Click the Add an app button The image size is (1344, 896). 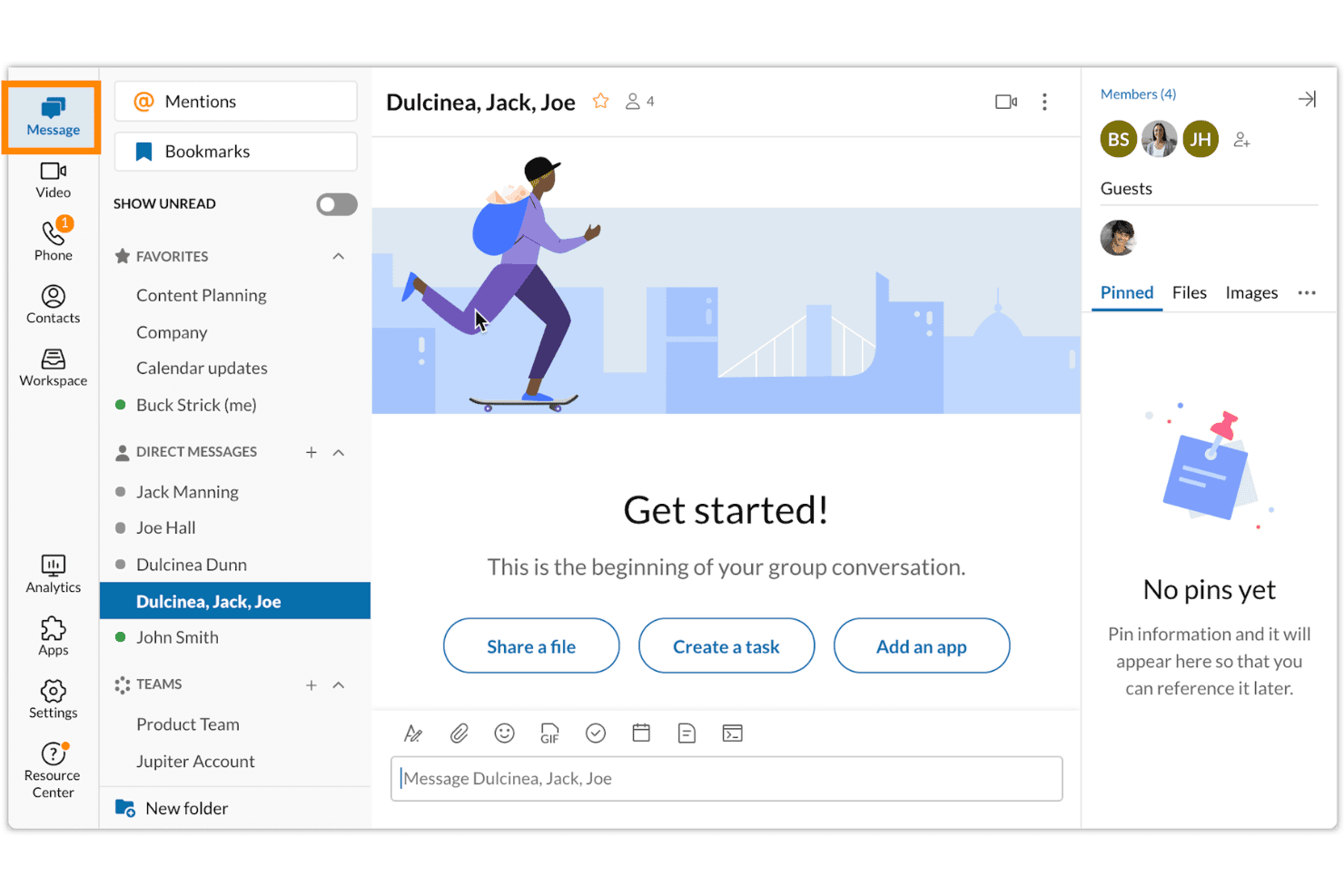[922, 645]
